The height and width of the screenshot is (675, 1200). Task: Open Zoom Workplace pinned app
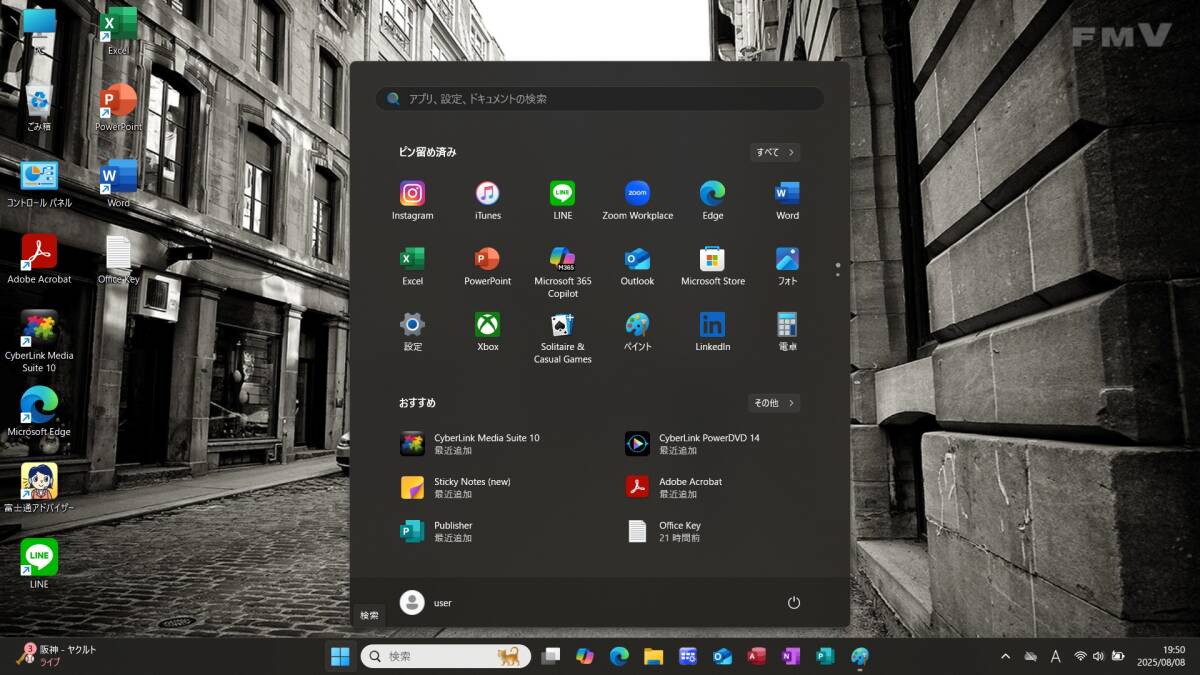637,201
